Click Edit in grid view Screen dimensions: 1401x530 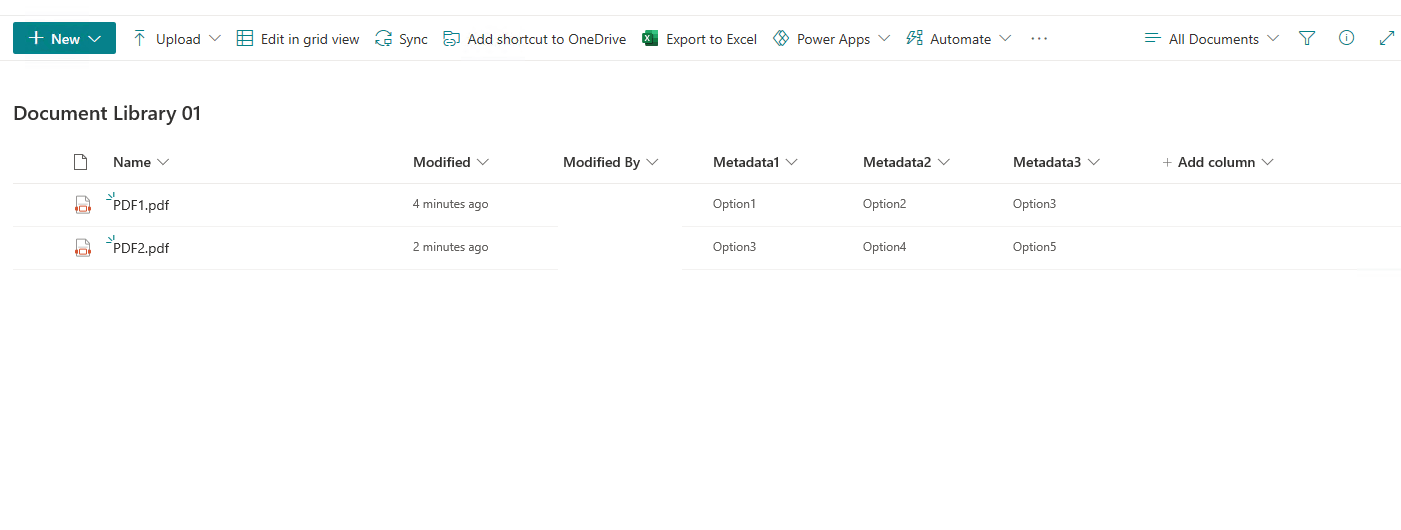298,39
